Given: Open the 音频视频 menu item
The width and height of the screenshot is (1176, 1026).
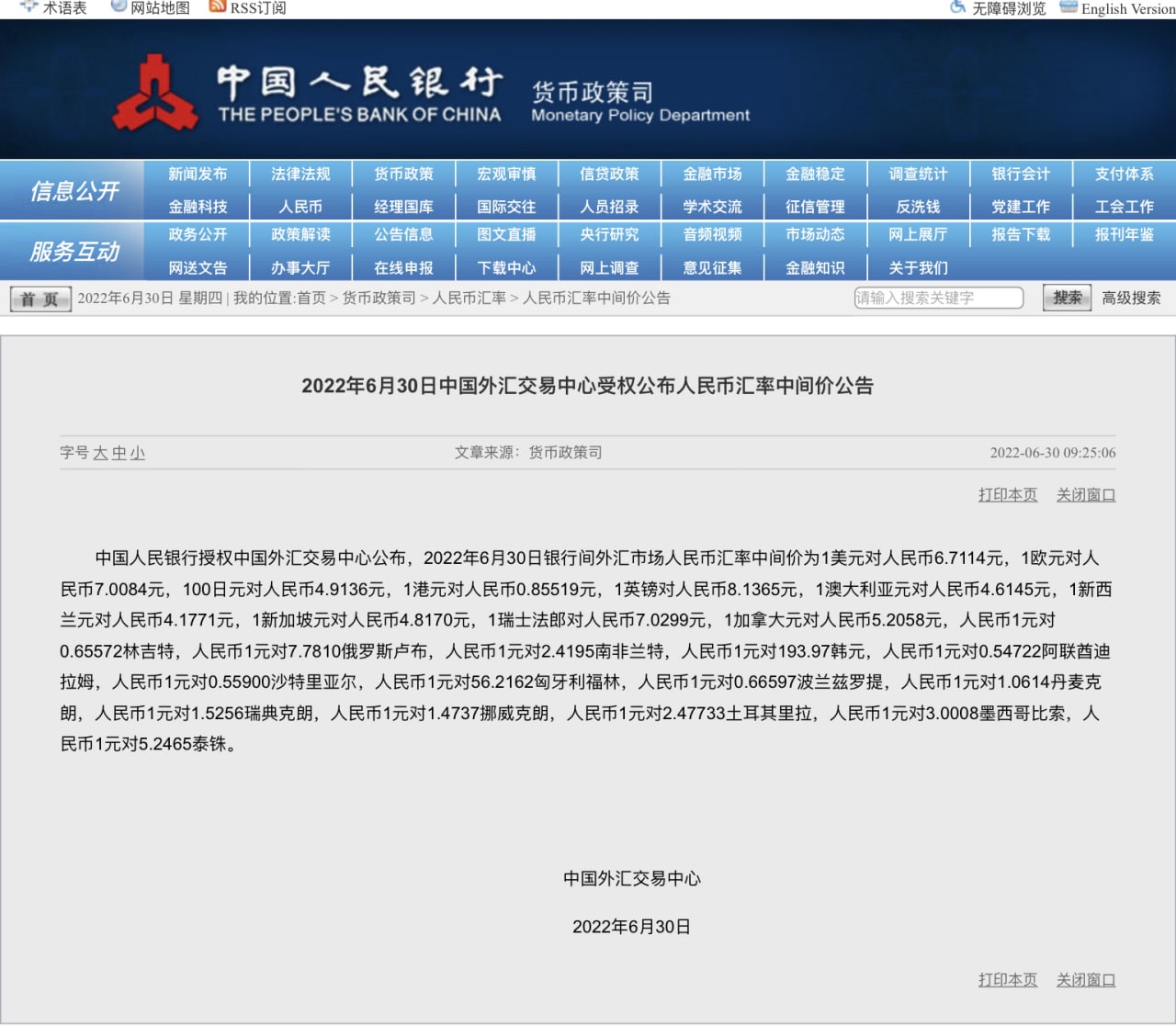Looking at the screenshot, I should coord(712,234).
